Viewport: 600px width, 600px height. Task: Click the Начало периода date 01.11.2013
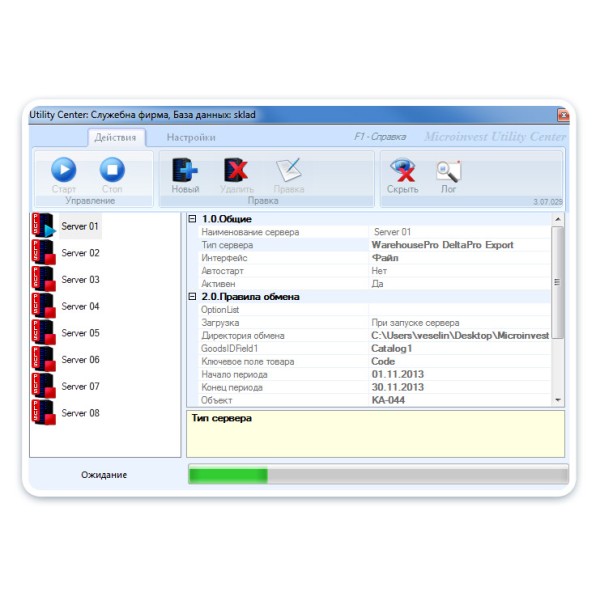click(x=398, y=374)
